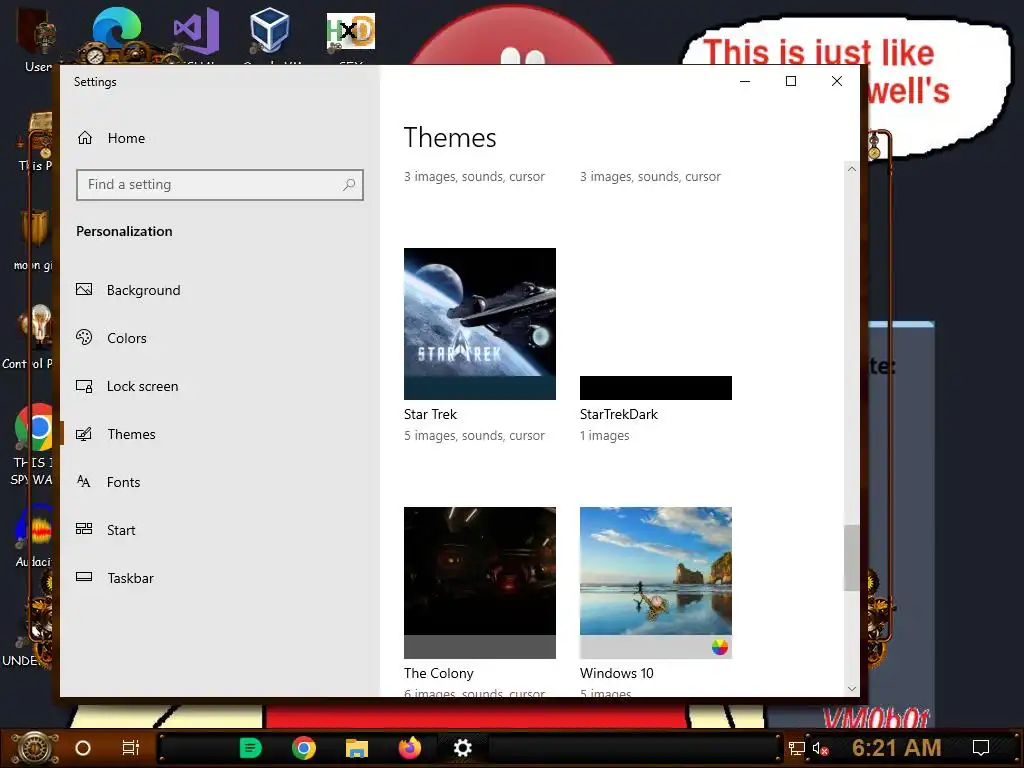Screen dimensions: 1024x768
Task: Click The Colony theme name
Action: pos(439,673)
